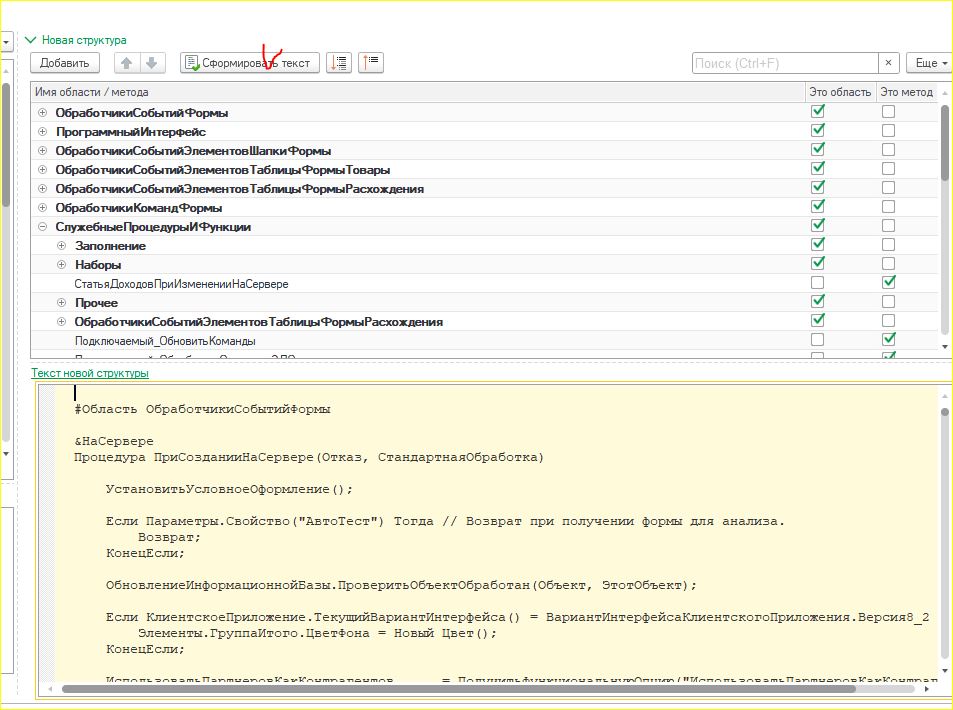This screenshot has height=710, width=953.
Task: Open the Еще dropdown menu
Action: (x=930, y=63)
